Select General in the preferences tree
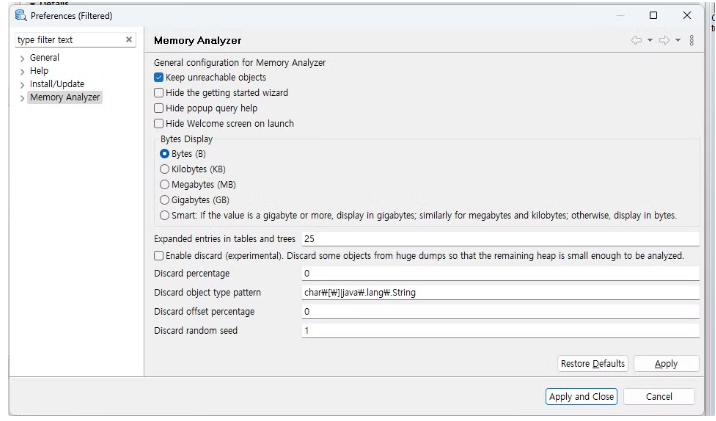Image resolution: width=716 pixels, height=421 pixels. click(45, 58)
